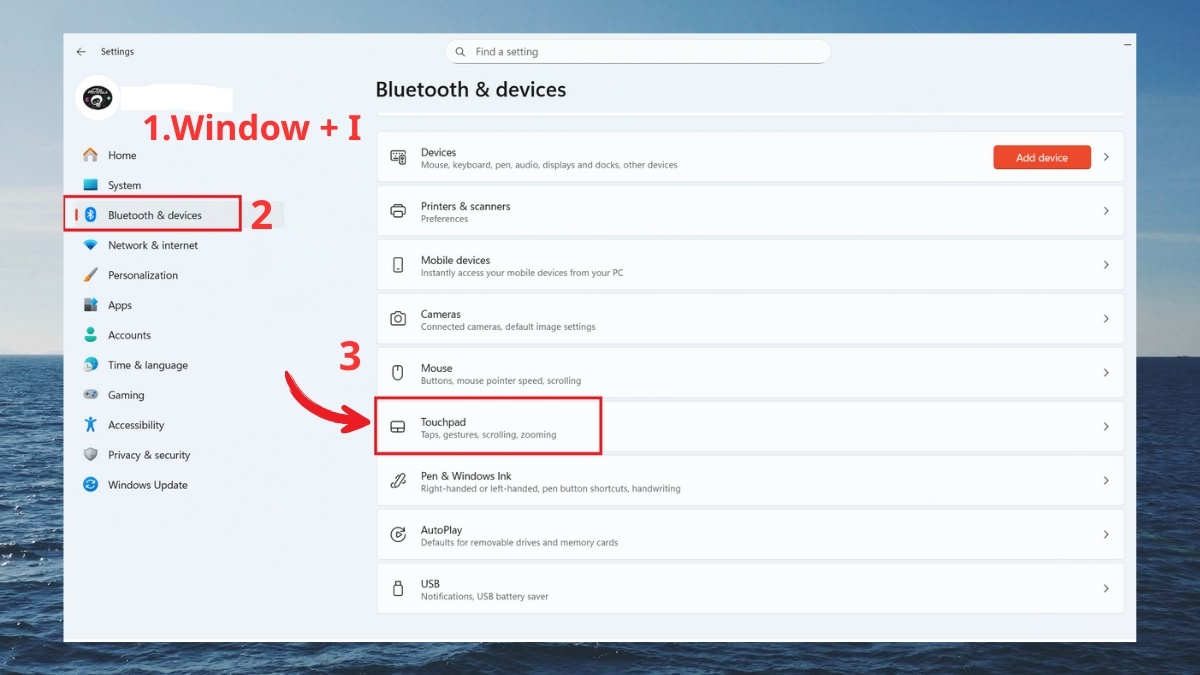Image resolution: width=1200 pixels, height=675 pixels.
Task: Click 'Taps, gestures, scrolling, zooming' text
Action: (489, 435)
